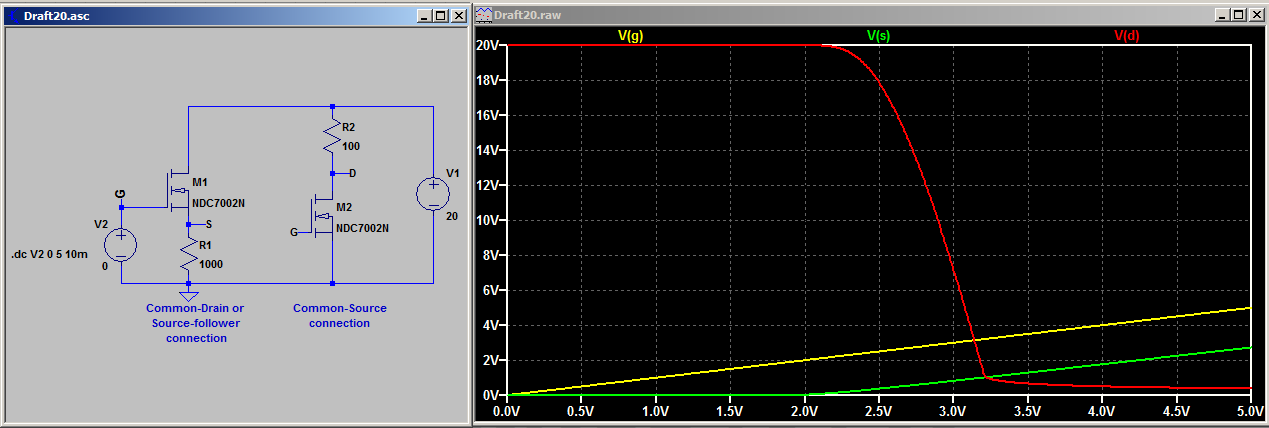Click the 5.0V label on the horizontal axis
The image size is (1269, 428).
(1249, 411)
